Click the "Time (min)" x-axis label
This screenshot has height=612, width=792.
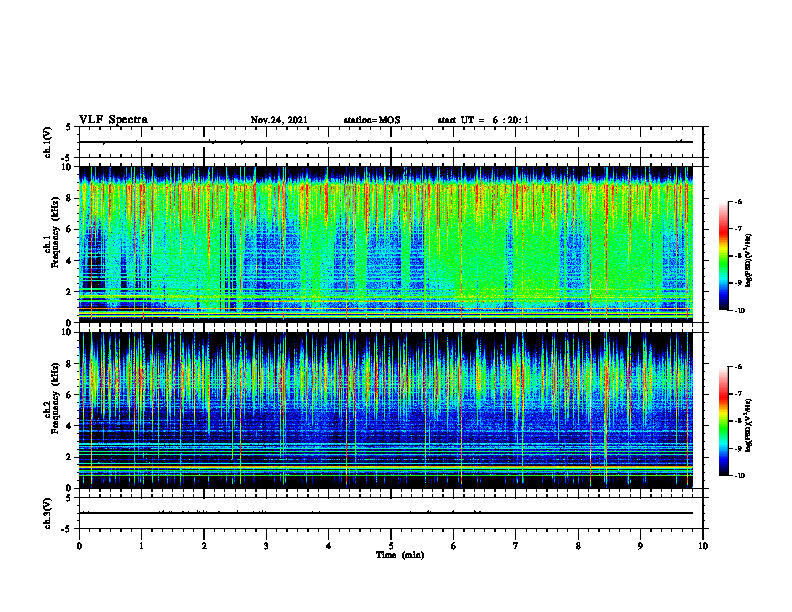400,555
